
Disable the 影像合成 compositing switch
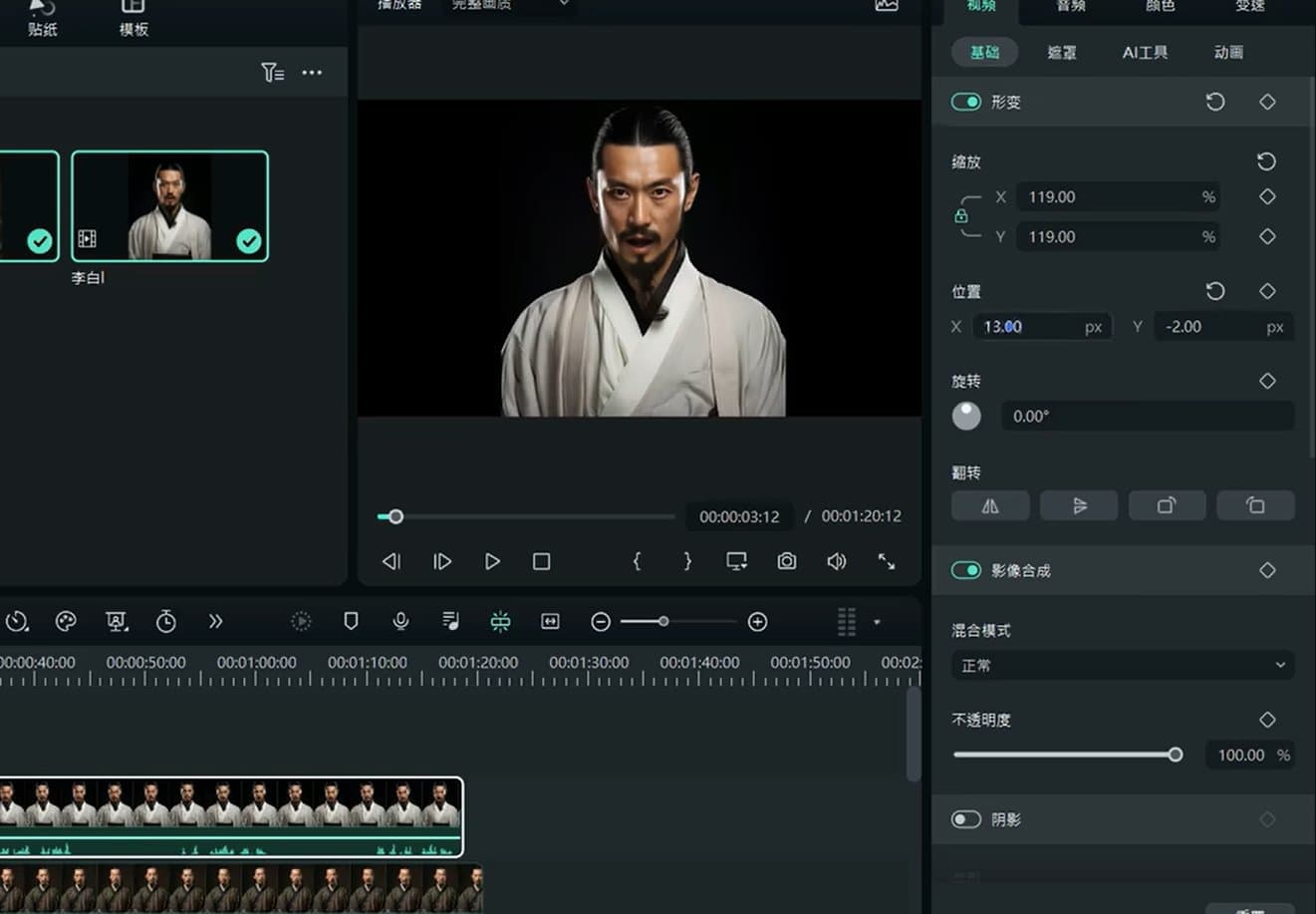[966, 570]
